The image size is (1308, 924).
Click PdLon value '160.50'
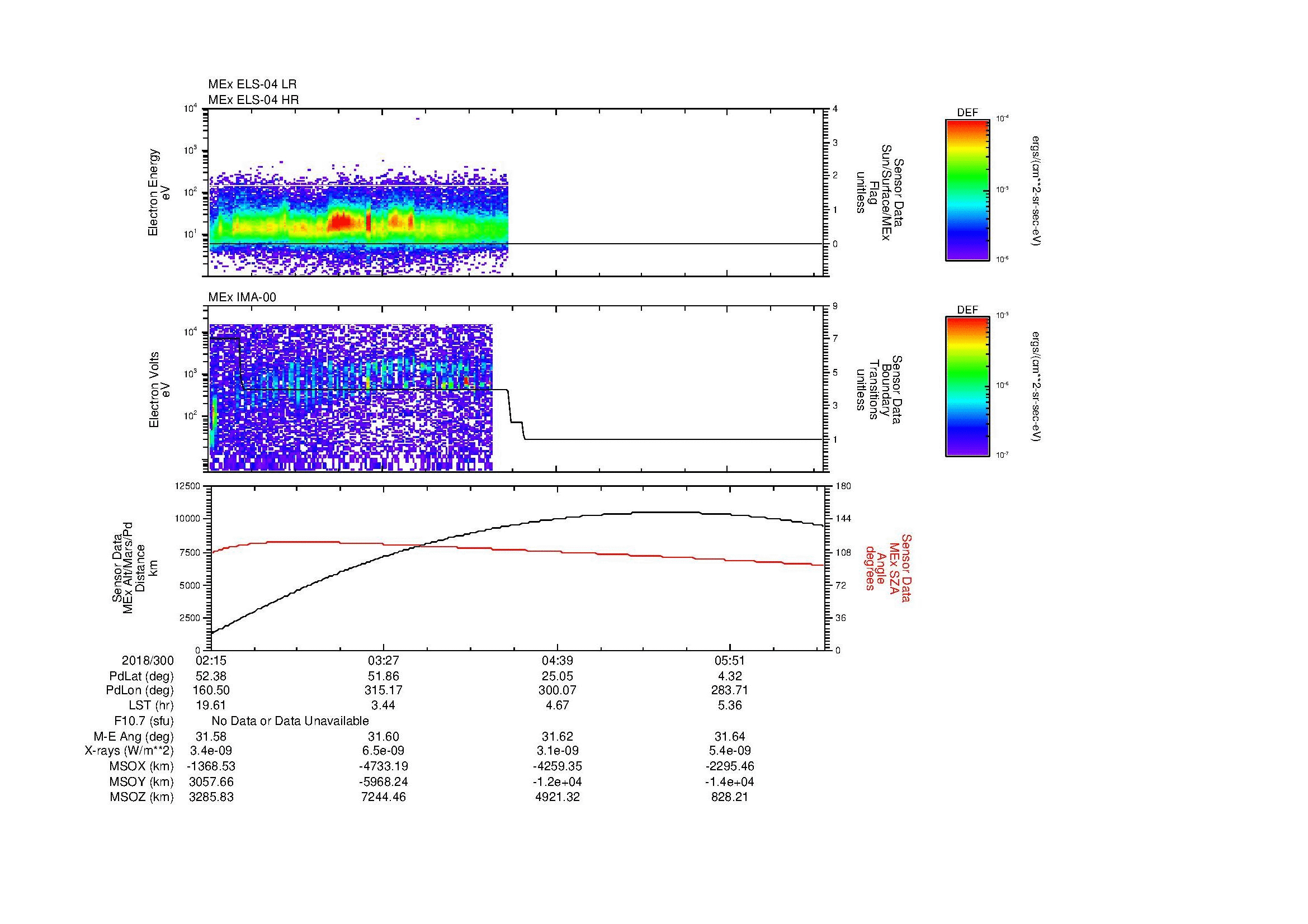click(211, 690)
